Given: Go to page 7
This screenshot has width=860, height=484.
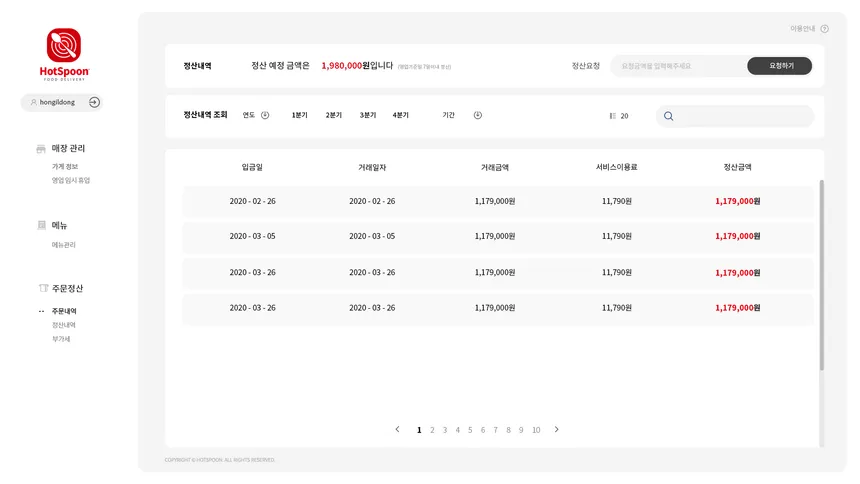Looking at the screenshot, I should (495, 430).
